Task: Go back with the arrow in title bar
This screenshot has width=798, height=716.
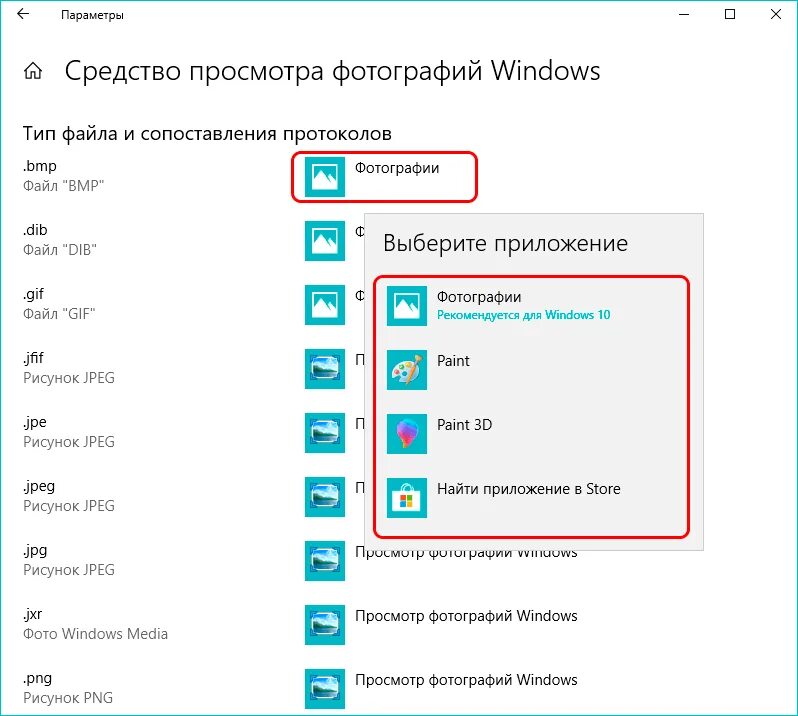Action: (x=23, y=14)
